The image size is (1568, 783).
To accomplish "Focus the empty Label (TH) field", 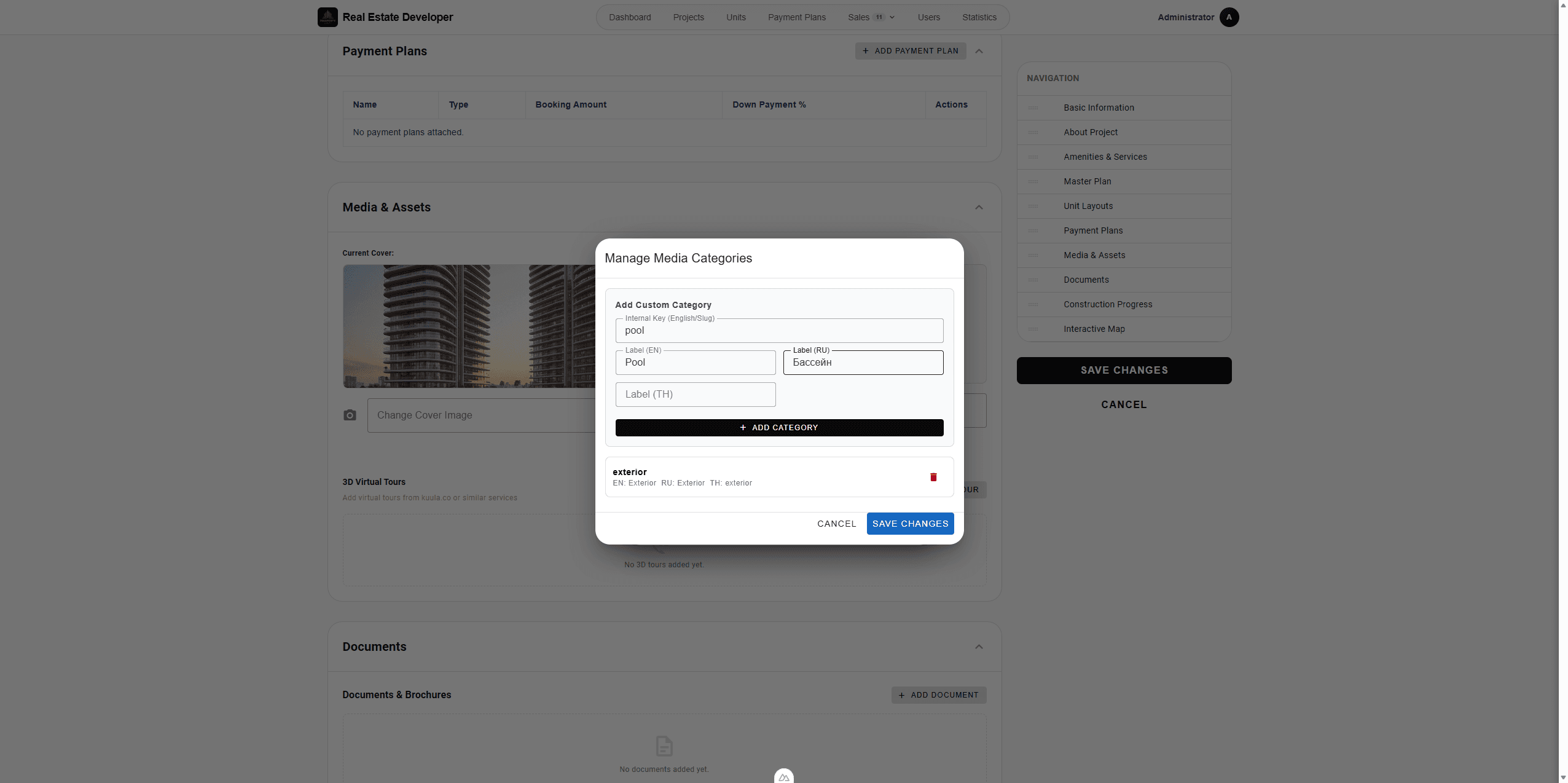I will coord(696,395).
